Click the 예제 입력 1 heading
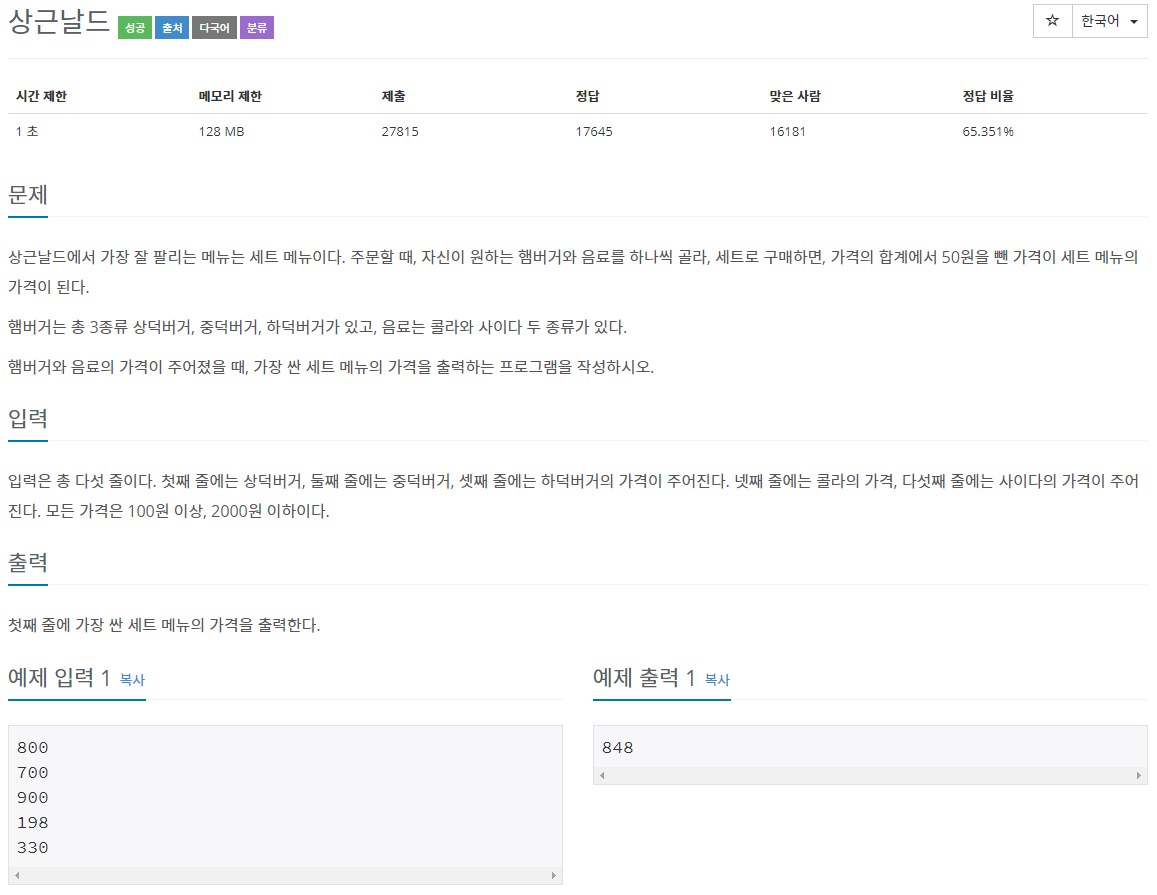The height and width of the screenshot is (895, 1157). click(59, 677)
